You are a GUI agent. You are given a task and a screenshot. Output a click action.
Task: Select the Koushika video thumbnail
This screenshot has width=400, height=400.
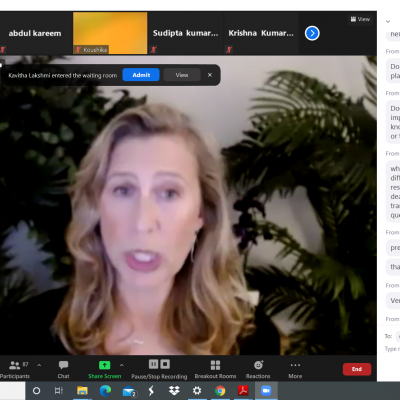(x=110, y=33)
